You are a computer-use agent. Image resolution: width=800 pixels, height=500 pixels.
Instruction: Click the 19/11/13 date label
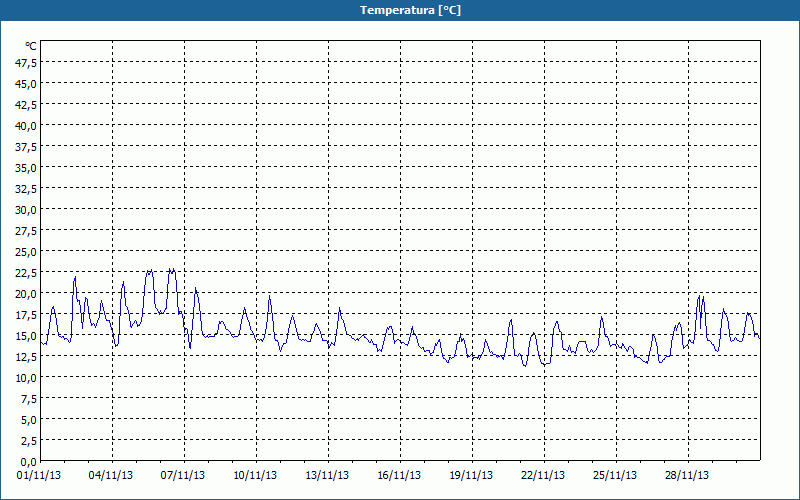471,476
